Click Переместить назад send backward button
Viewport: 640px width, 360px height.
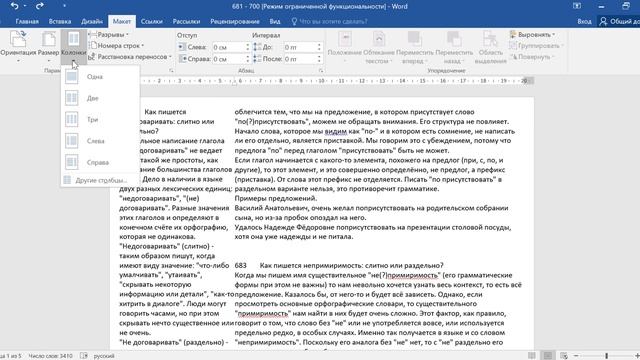click(454, 47)
